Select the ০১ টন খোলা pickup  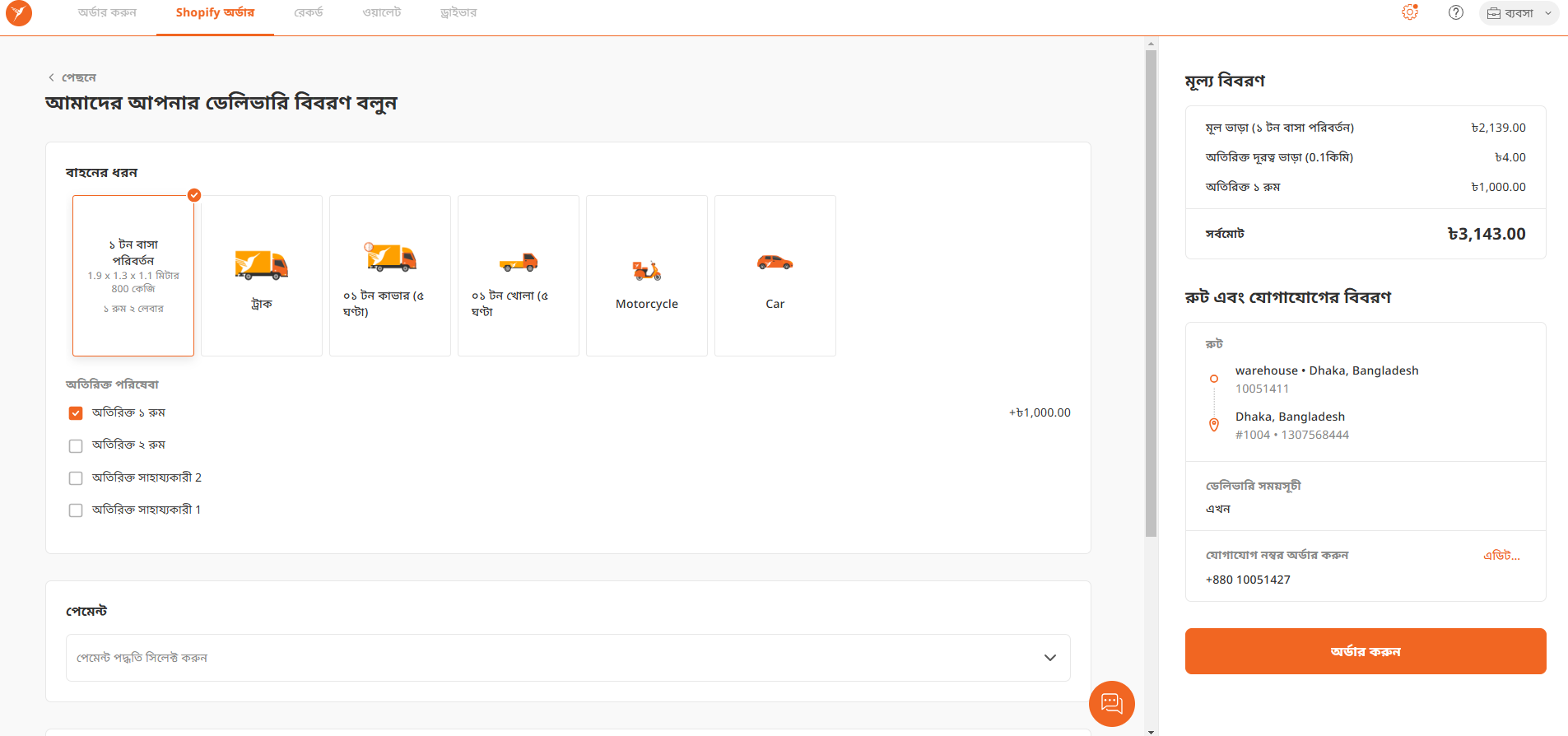tap(519, 276)
